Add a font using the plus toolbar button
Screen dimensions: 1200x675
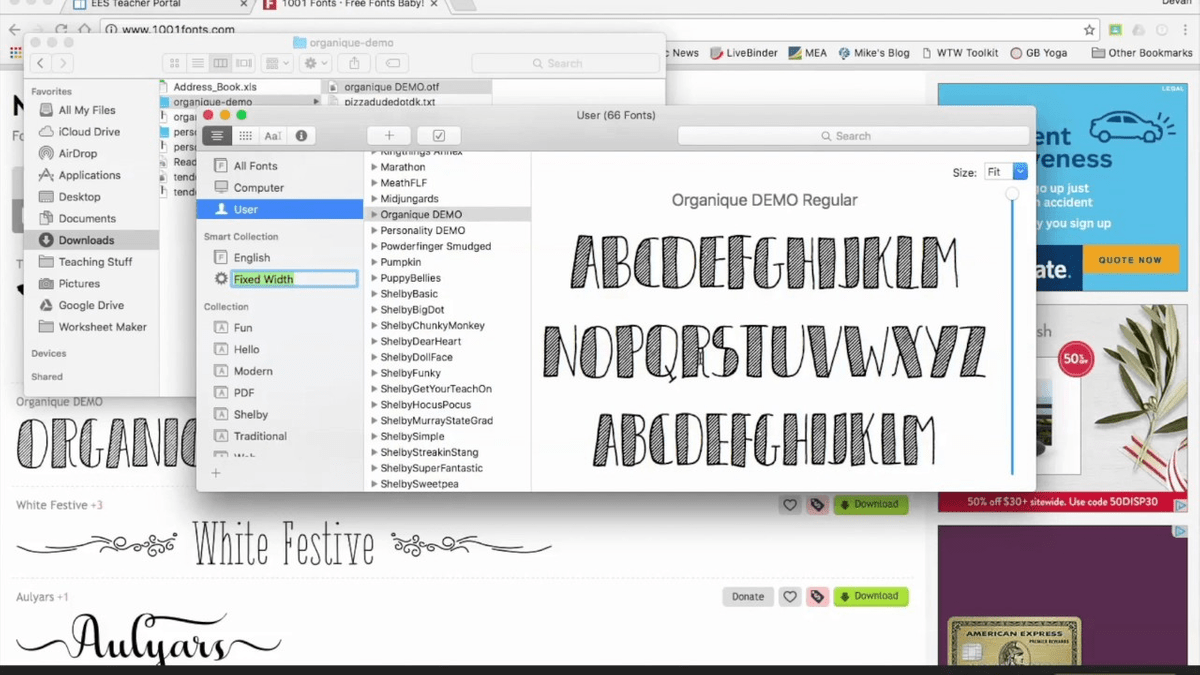[x=389, y=136]
